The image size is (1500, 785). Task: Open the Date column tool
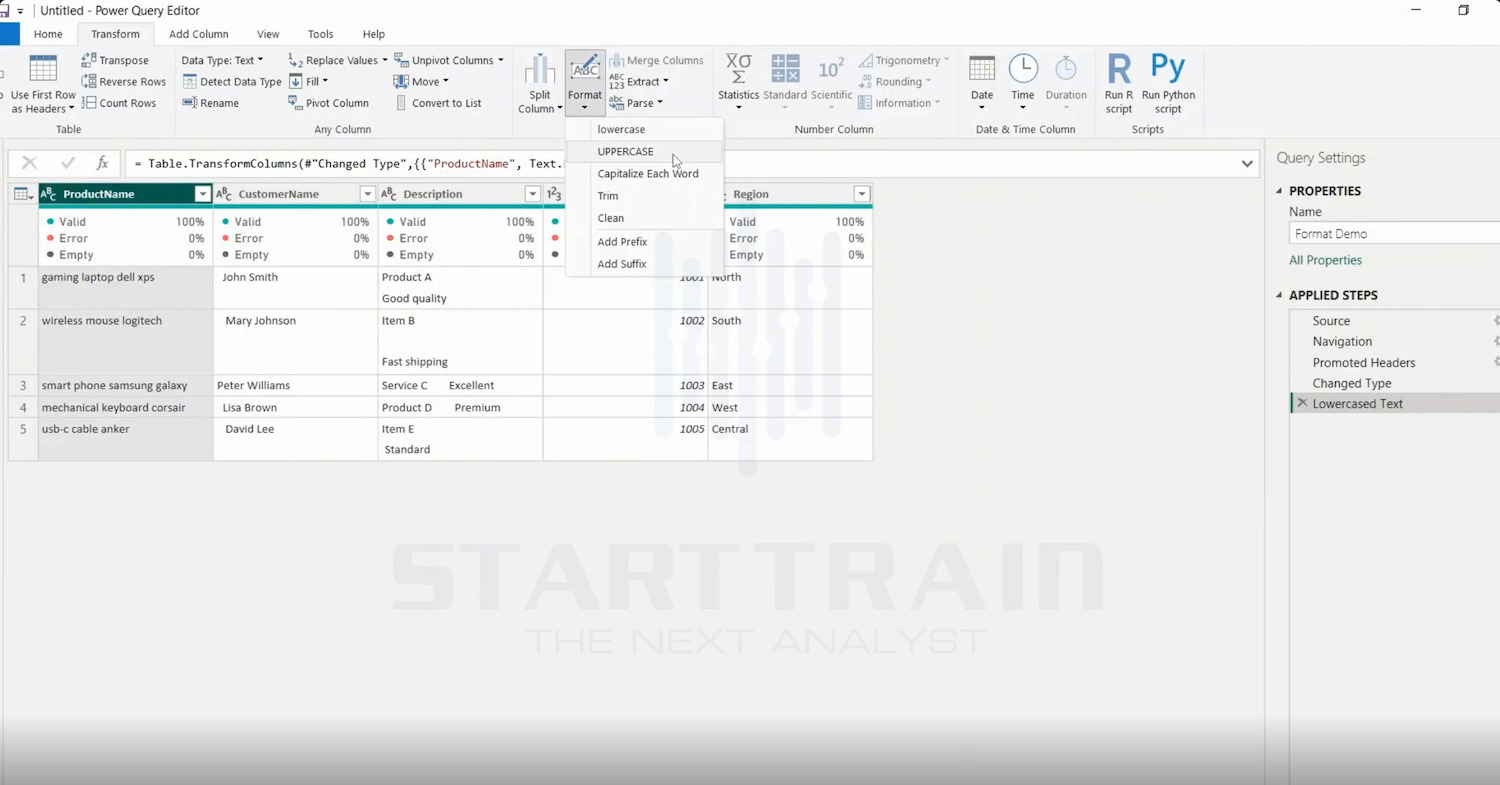coord(982,84)
